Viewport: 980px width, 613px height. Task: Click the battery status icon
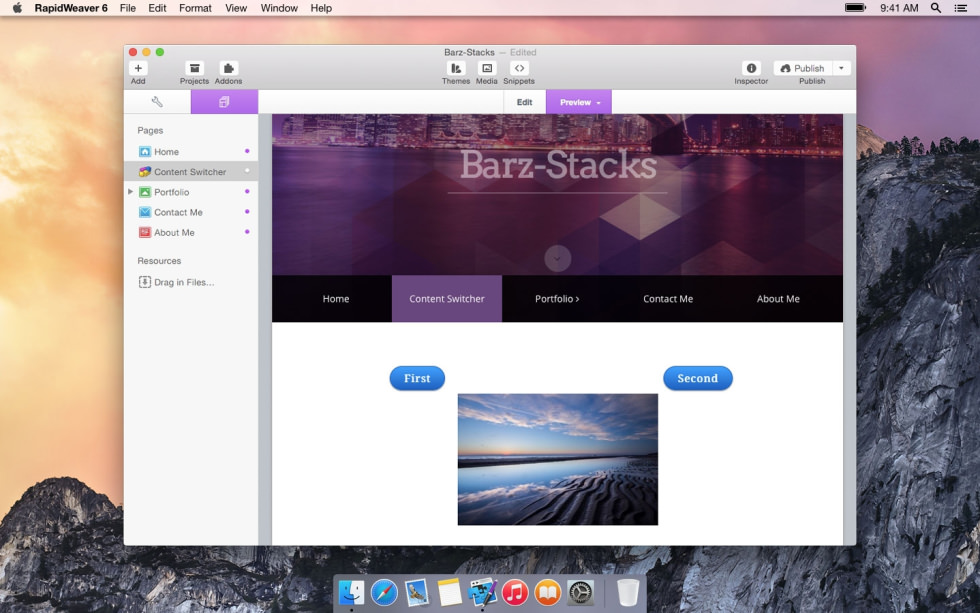855,7
